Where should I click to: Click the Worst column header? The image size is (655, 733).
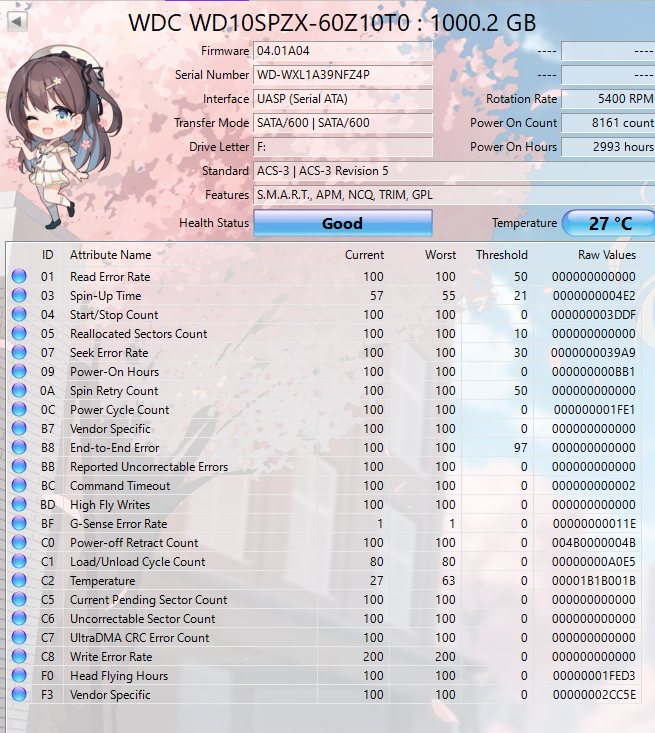point(440,255)
